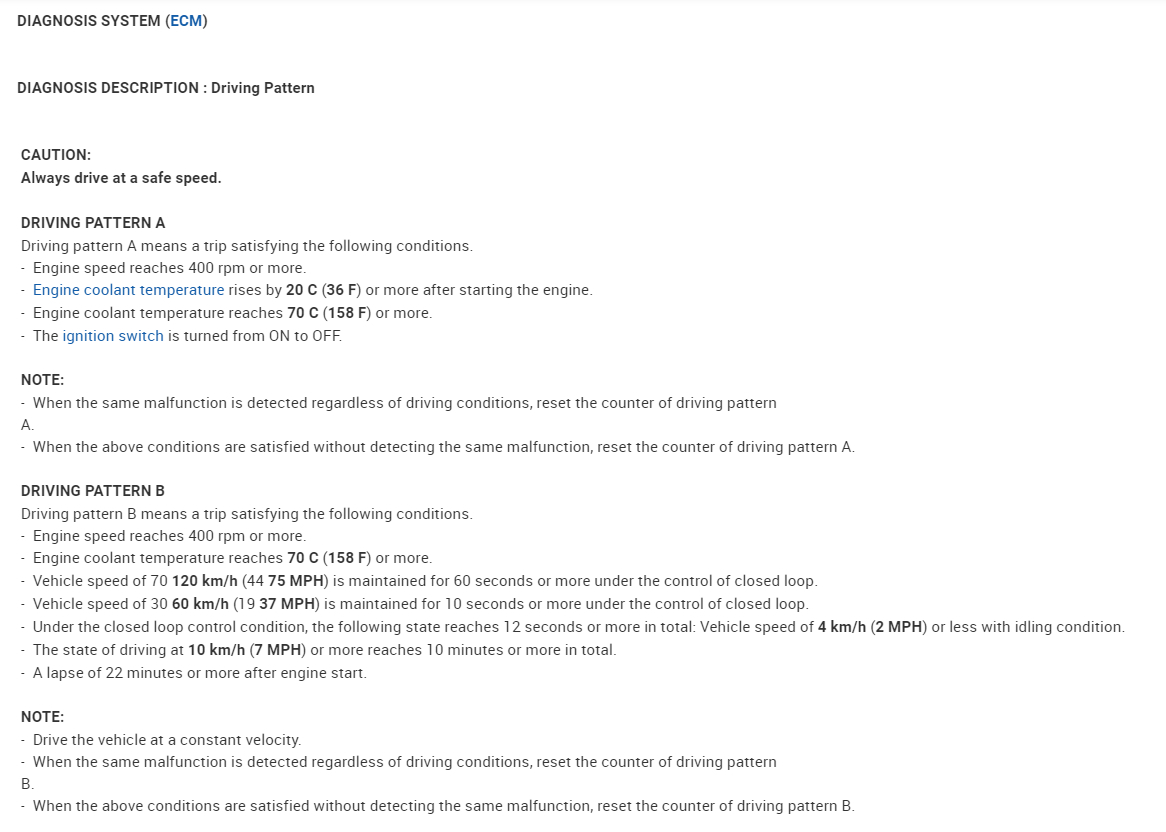Click the DRIVING PATTERN B heading
Screen dimensions: 1166x832
[93, 491]
